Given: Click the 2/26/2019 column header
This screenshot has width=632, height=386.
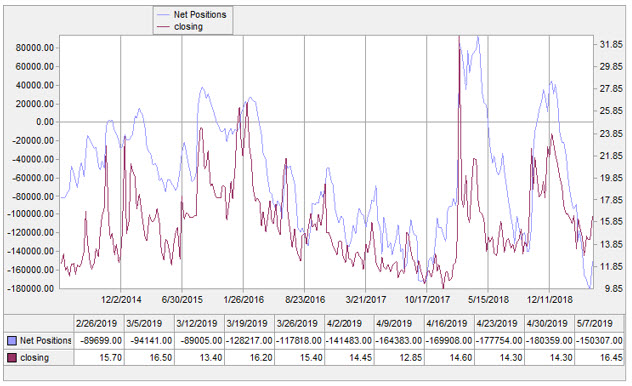Looking at the screenshot, I should point(99,324).
